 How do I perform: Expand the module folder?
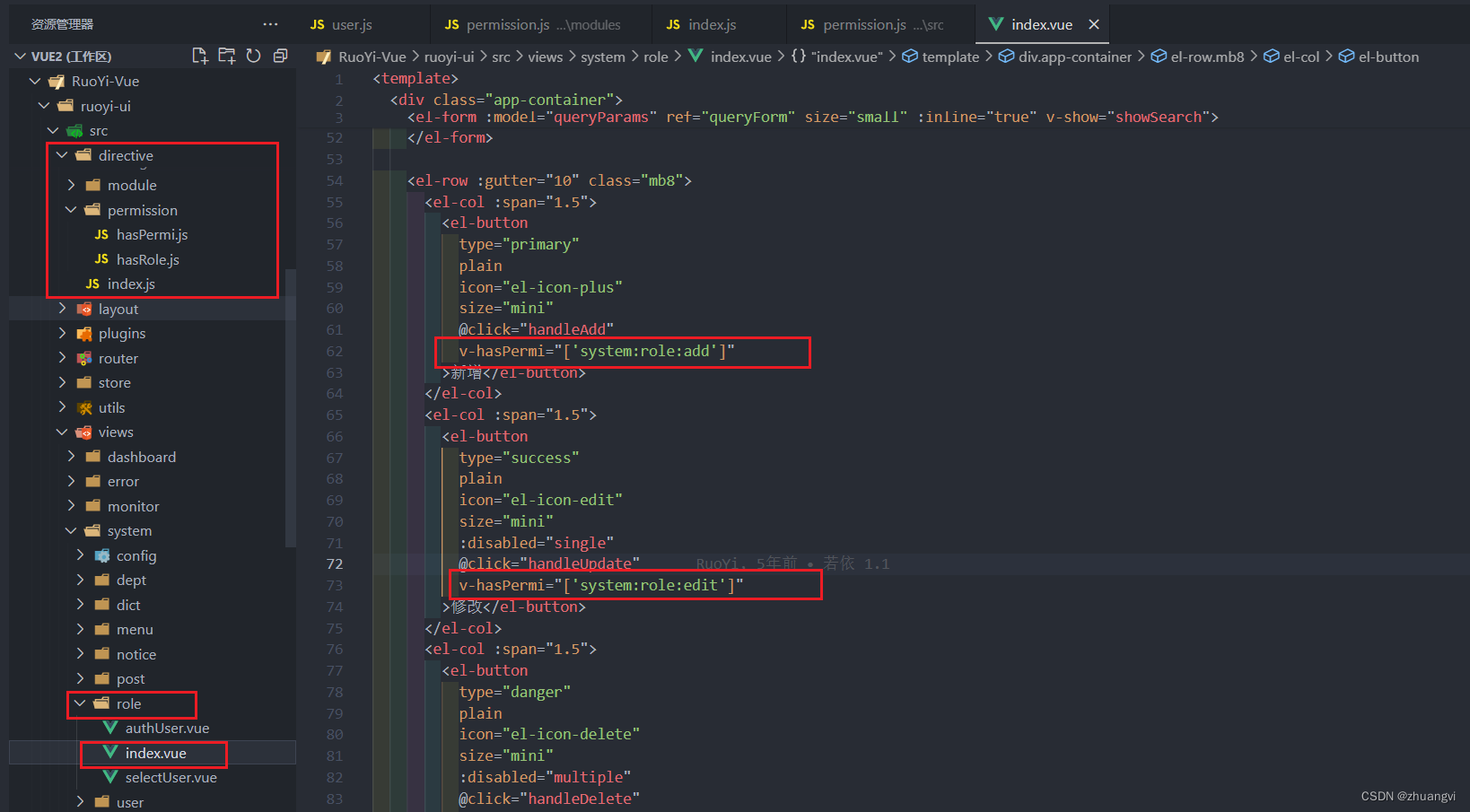71,185
